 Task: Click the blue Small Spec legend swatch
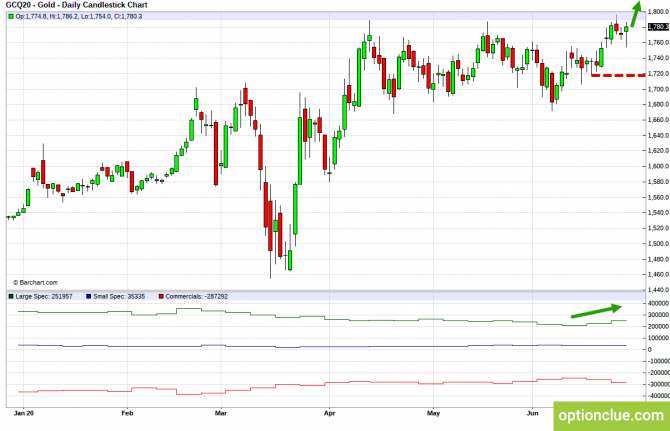tap(88, 296)
